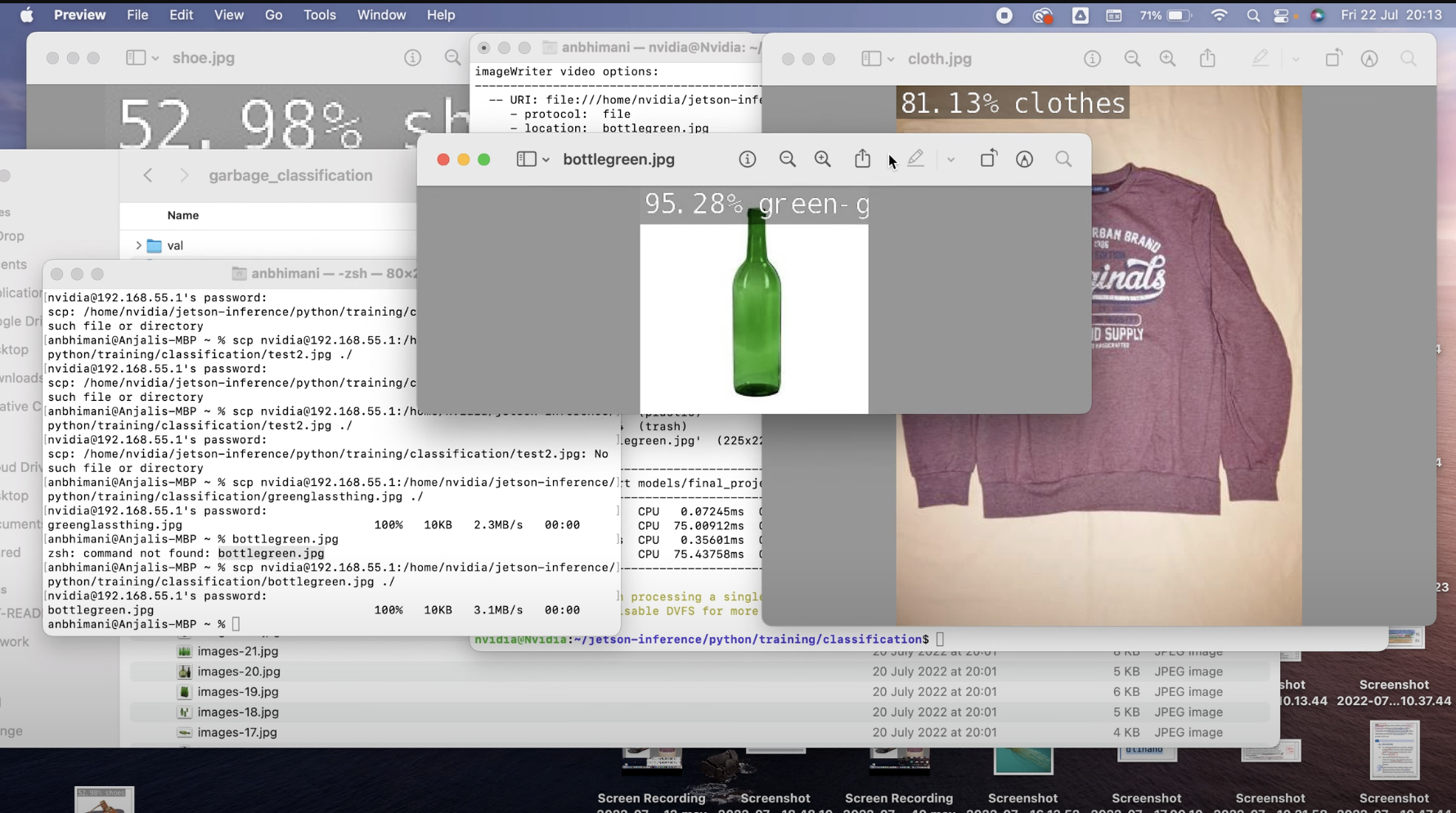This screenshot has width=1456, height=813.
Task: Show info inspector in cloth.jpg window
Action: (1092, 59)
